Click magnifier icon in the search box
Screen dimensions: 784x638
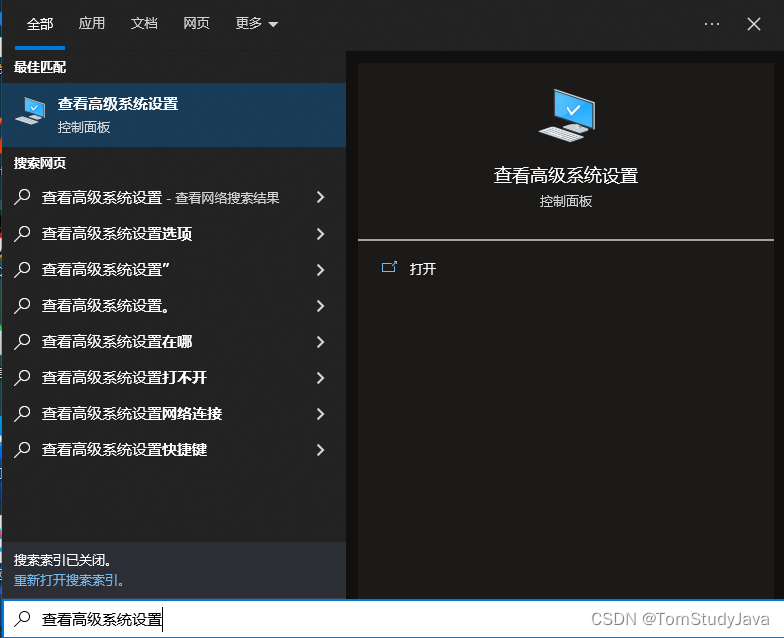22,619
